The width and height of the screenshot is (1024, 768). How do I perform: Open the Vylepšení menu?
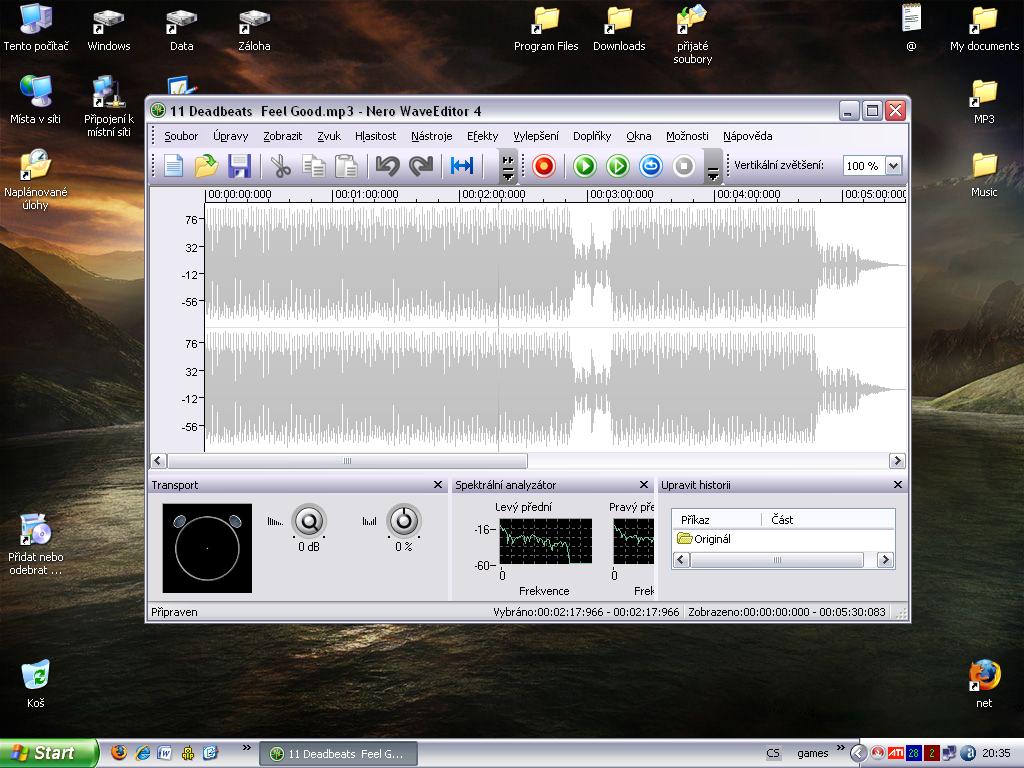point(536,136)
